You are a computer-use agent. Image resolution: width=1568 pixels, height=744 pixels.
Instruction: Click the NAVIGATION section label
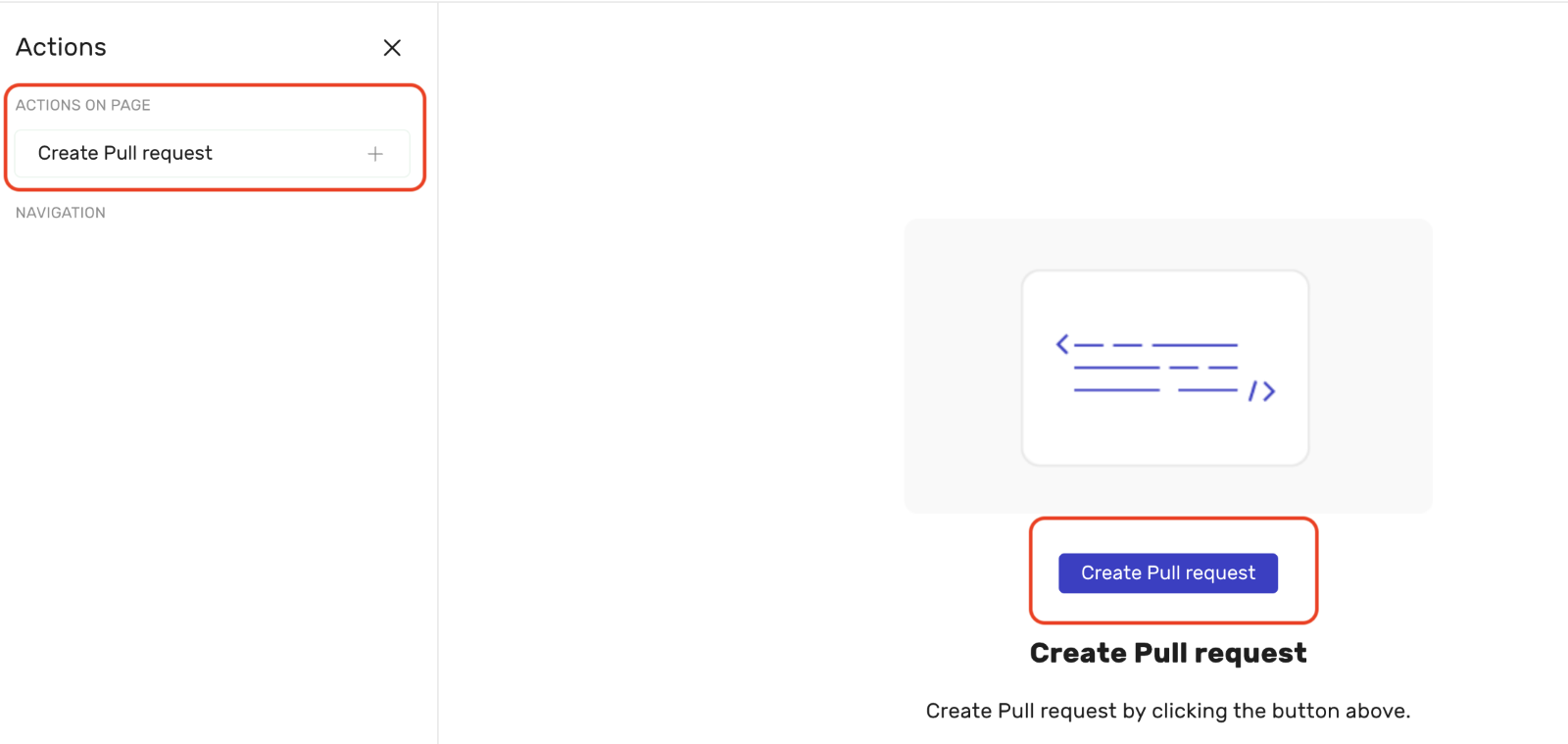[61, 213]
